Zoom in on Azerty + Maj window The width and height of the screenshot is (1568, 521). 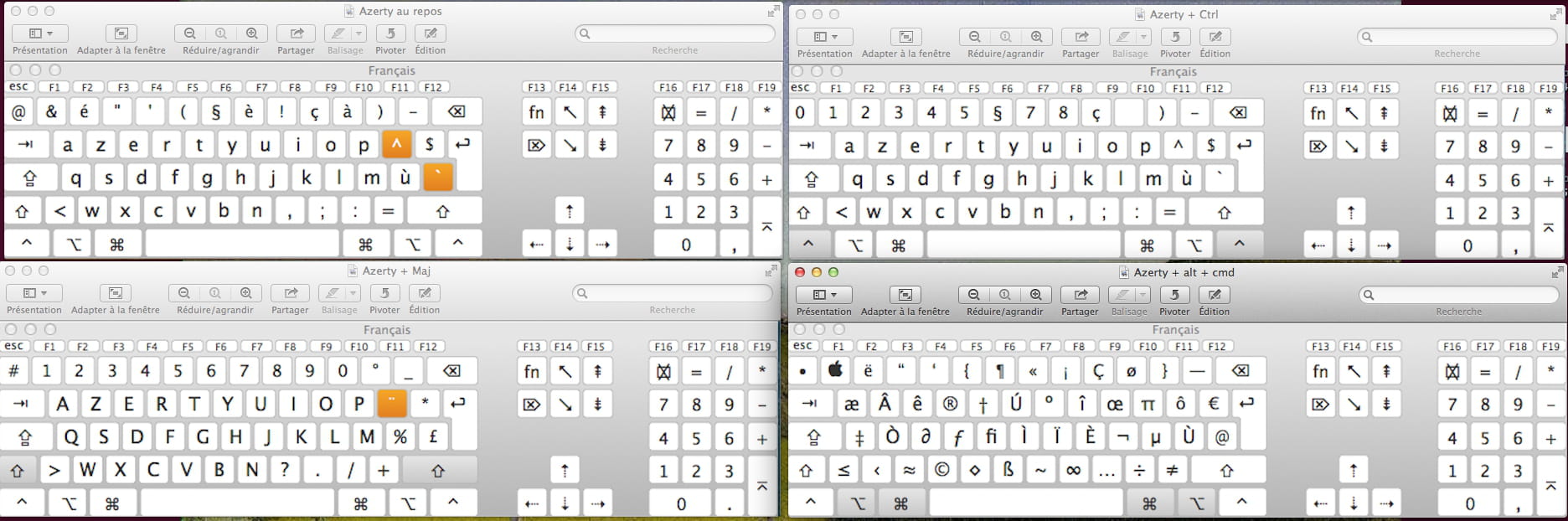[x=246, y=293]
